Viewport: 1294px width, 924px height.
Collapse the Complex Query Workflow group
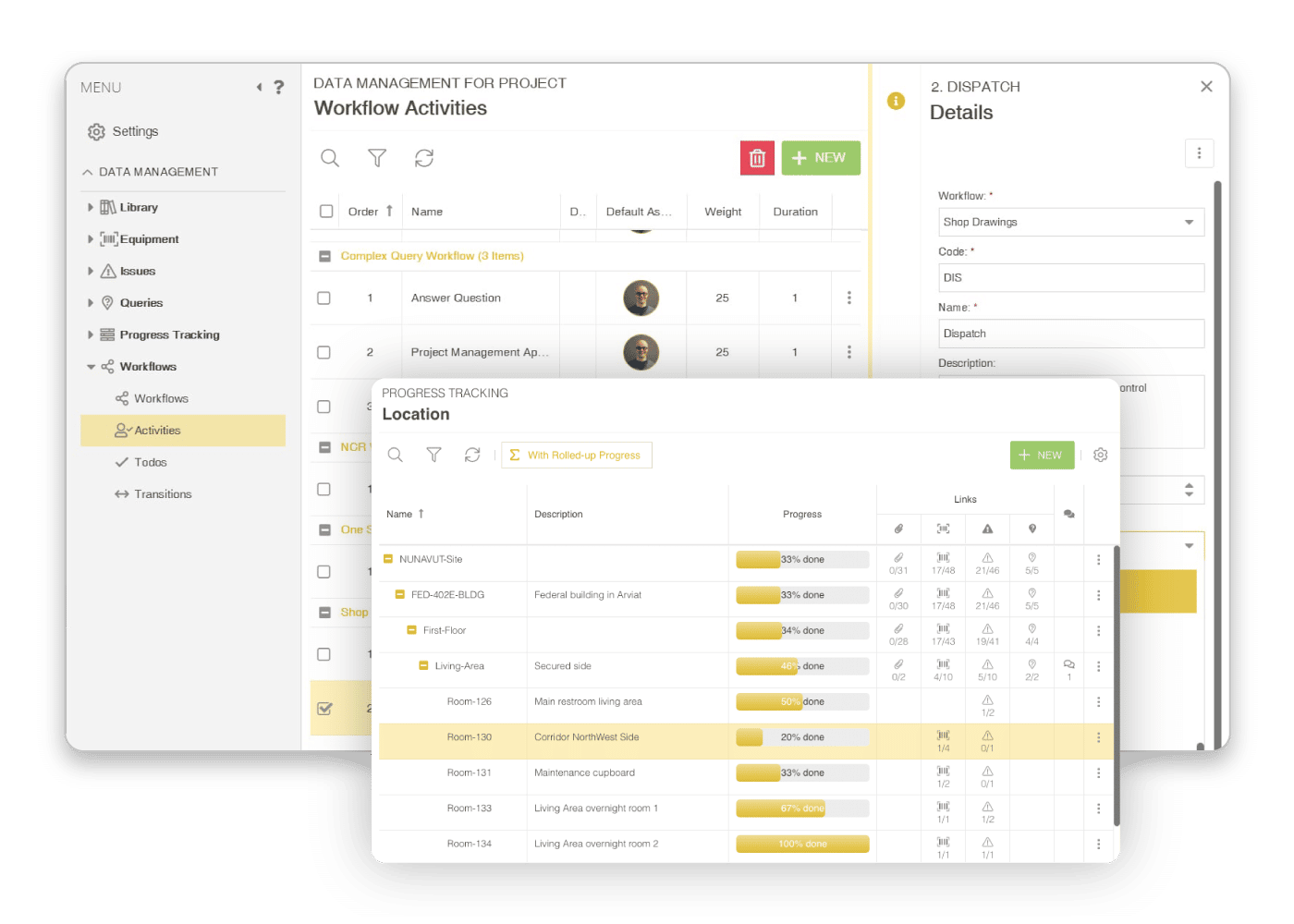click(324, 256)
